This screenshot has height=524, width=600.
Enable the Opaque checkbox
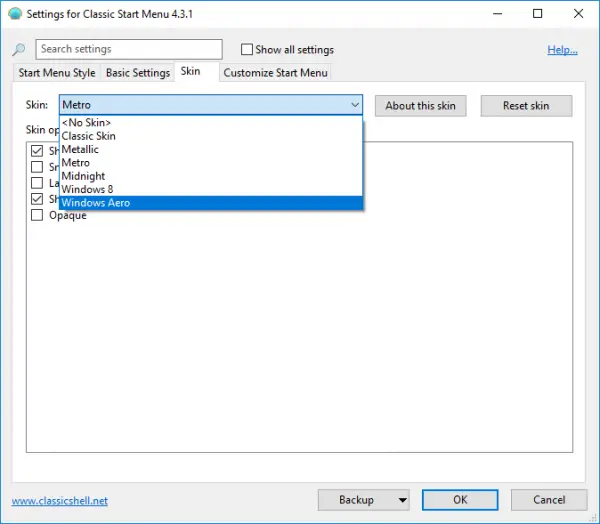pos(37,215)
